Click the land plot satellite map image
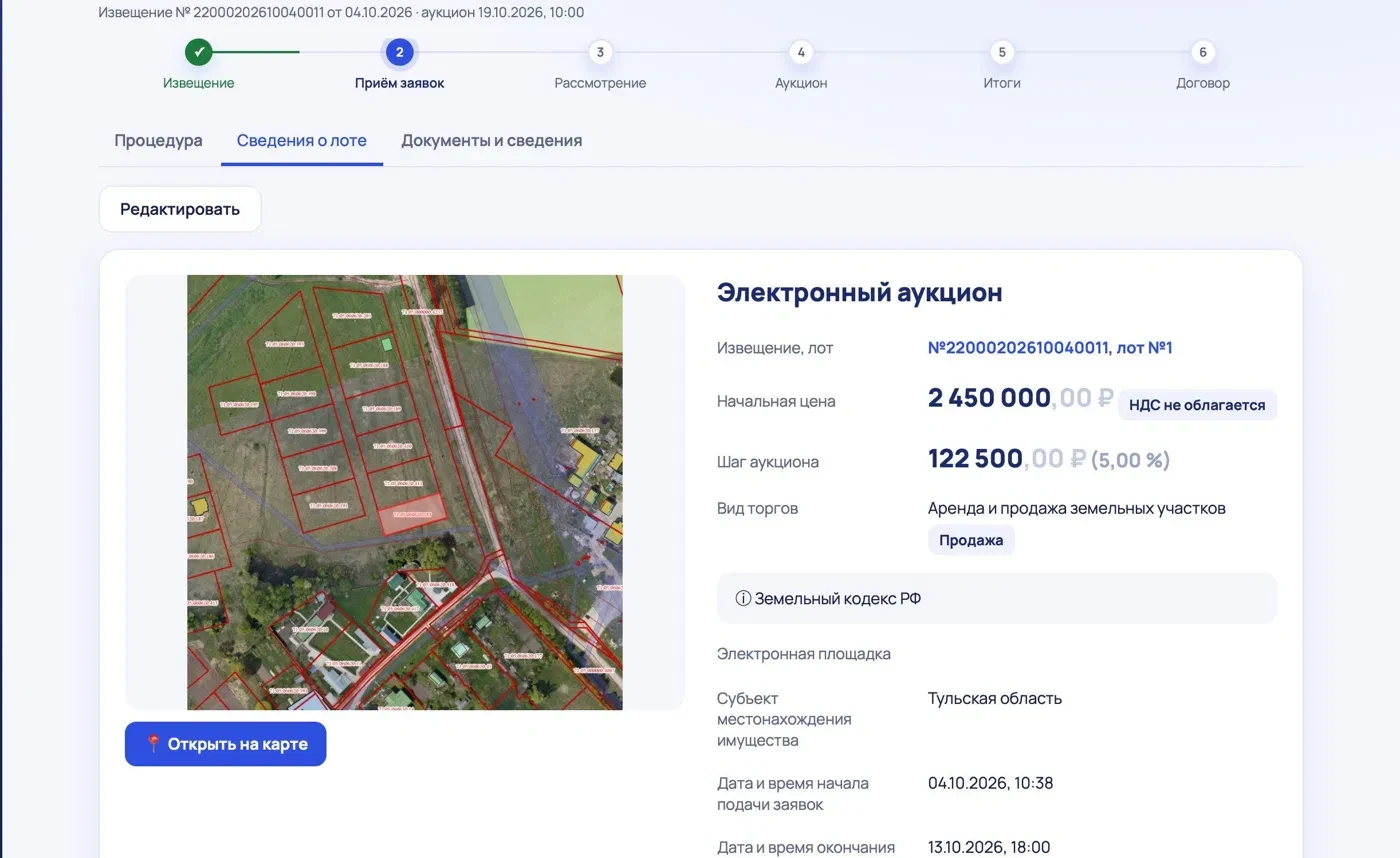1400x858 pixels. [x=405, y=492]
